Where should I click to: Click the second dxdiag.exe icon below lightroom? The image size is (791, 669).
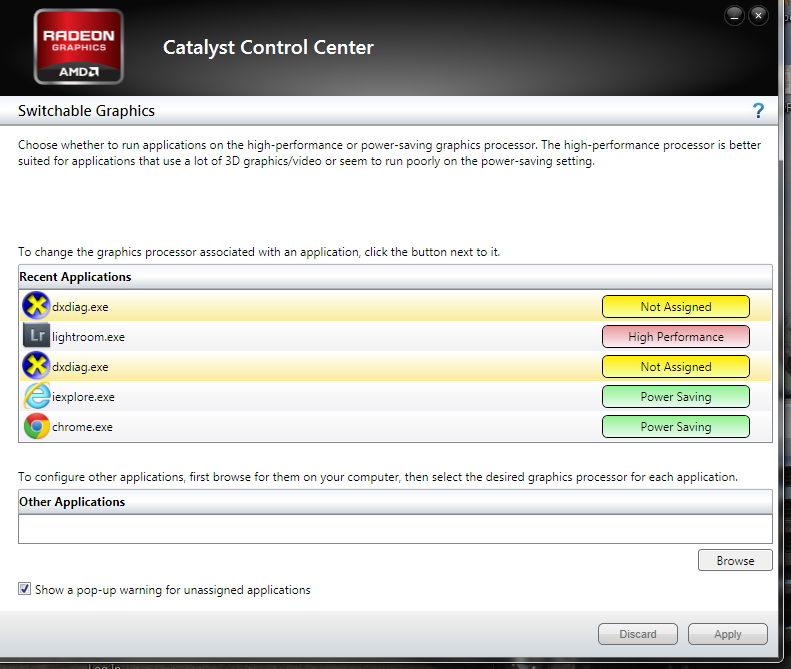pyautogui.click(x=36, y=366)
